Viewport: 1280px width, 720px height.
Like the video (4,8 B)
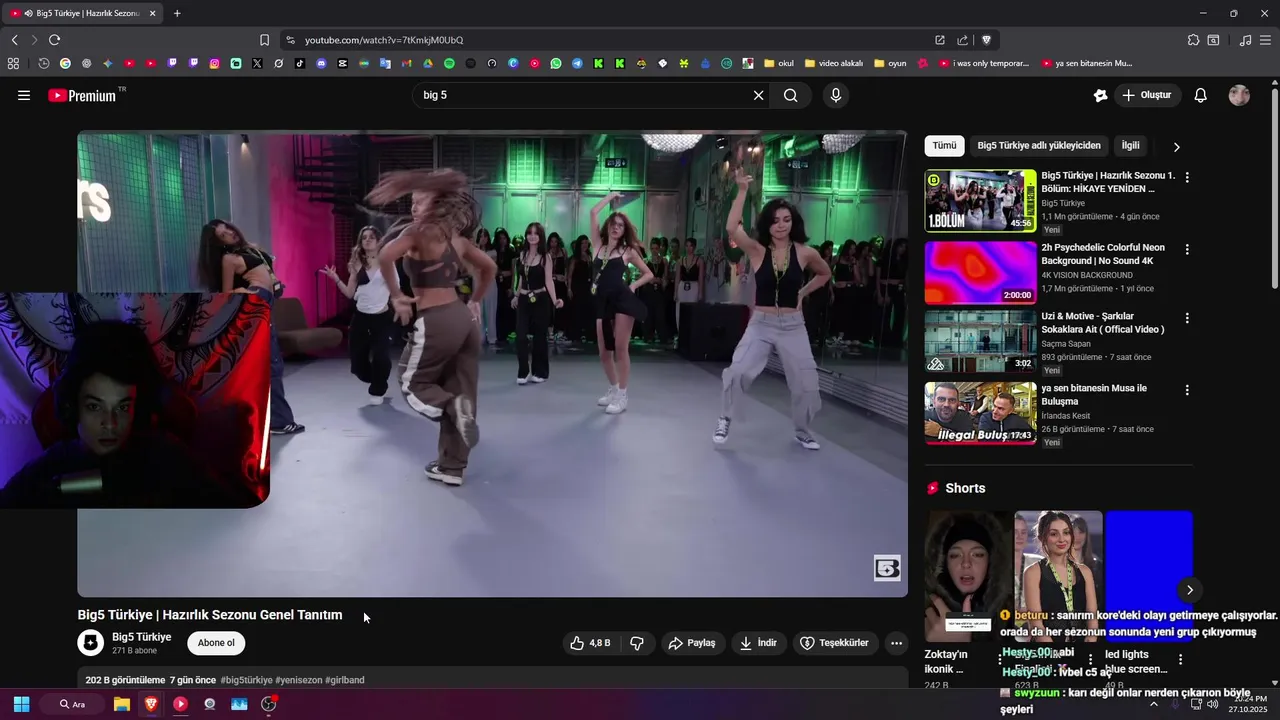tap(590, 643)
